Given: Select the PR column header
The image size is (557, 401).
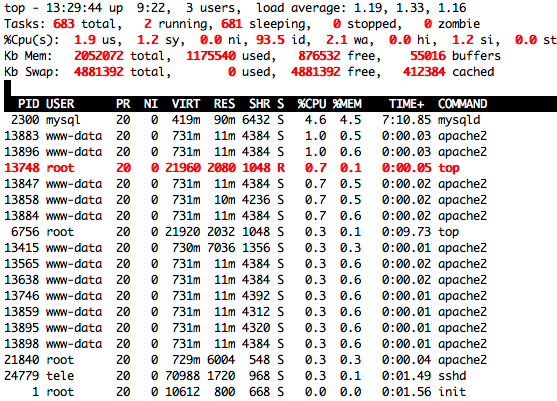Looking at the screenshot, I should pyautogui.click(x=123, y=104).
